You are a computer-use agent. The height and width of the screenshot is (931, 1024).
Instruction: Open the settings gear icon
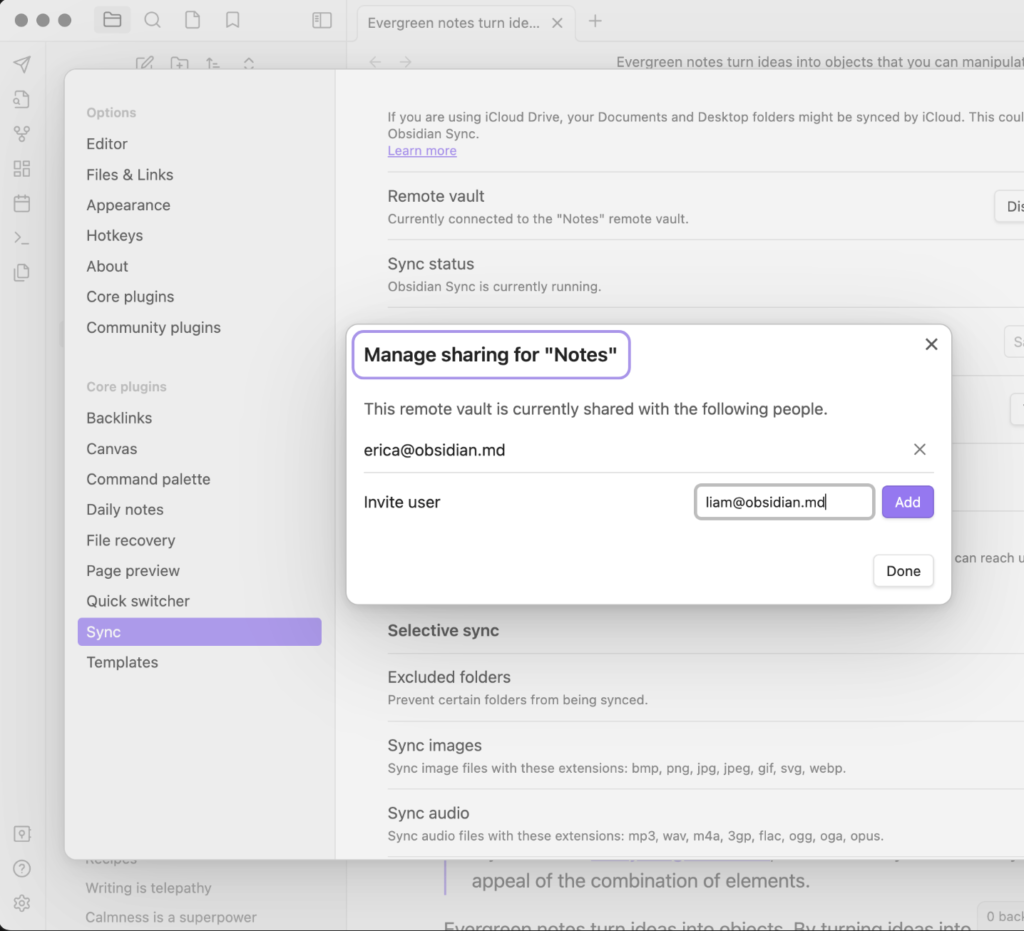[x=22, y=903]
